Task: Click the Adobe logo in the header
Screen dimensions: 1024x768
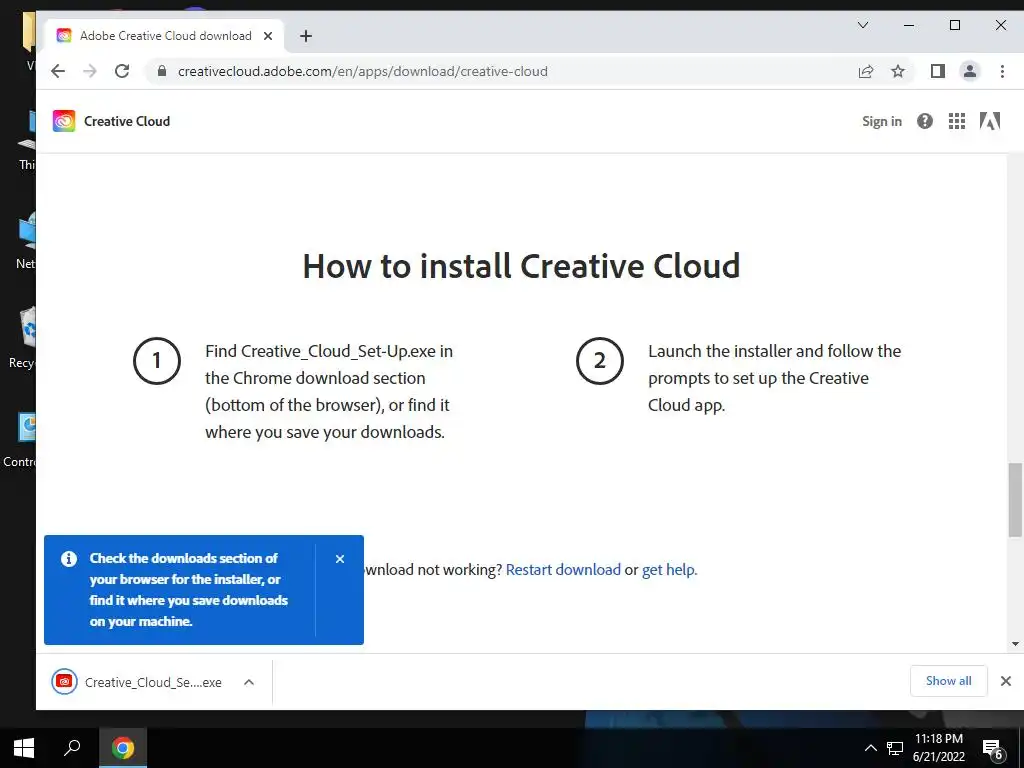Action: pyautogui.click(x=990, y=121)
